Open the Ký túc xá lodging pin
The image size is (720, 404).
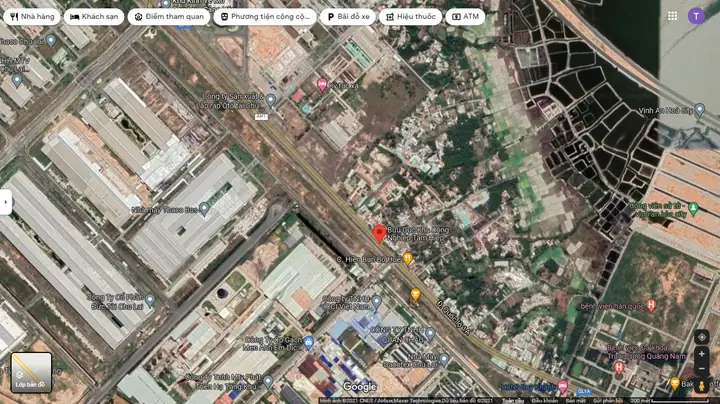point(322,84)
